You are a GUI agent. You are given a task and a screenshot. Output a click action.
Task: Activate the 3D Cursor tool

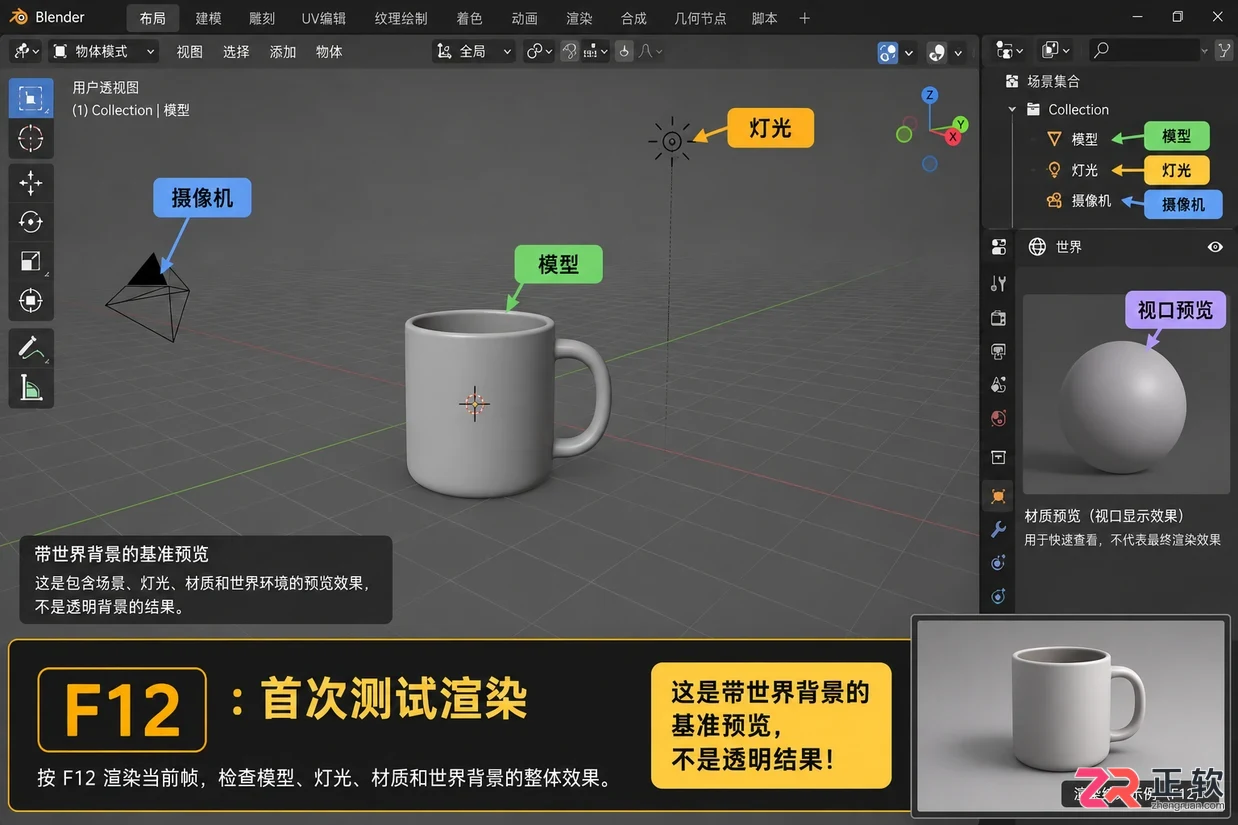pos(31,138)
